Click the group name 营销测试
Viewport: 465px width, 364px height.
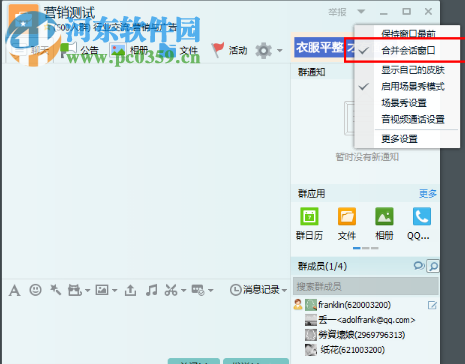[69, 13]
